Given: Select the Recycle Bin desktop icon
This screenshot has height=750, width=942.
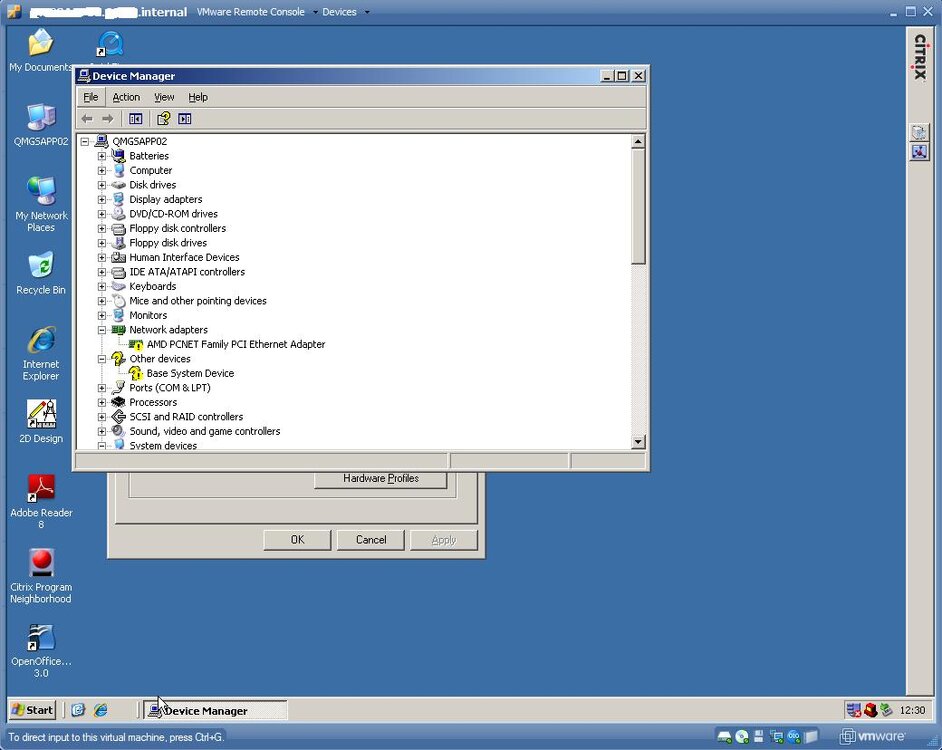Looking at the screenshot, I should (x=41, y=273).
